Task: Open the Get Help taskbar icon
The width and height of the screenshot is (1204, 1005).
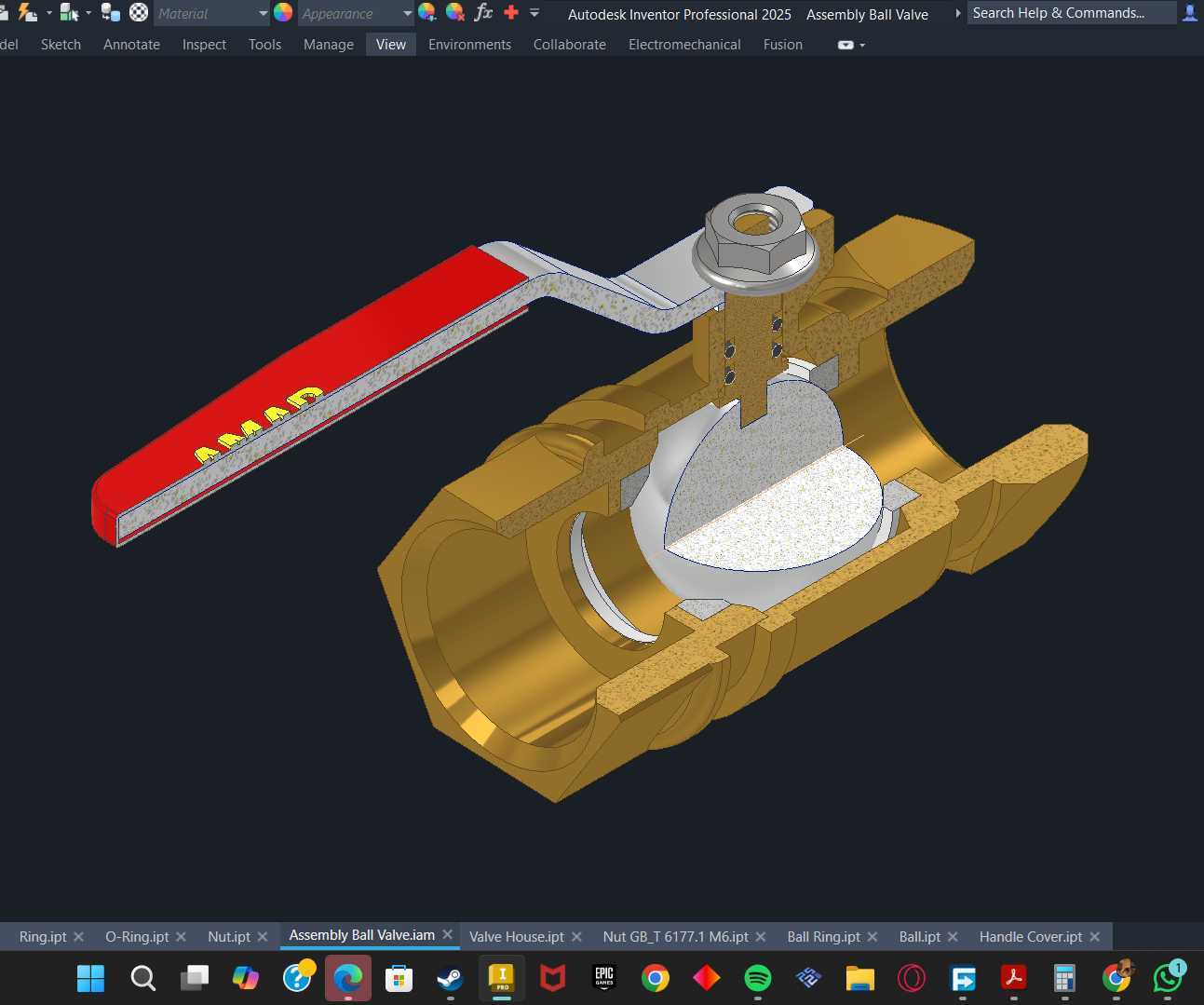Action: coord(298,978)
